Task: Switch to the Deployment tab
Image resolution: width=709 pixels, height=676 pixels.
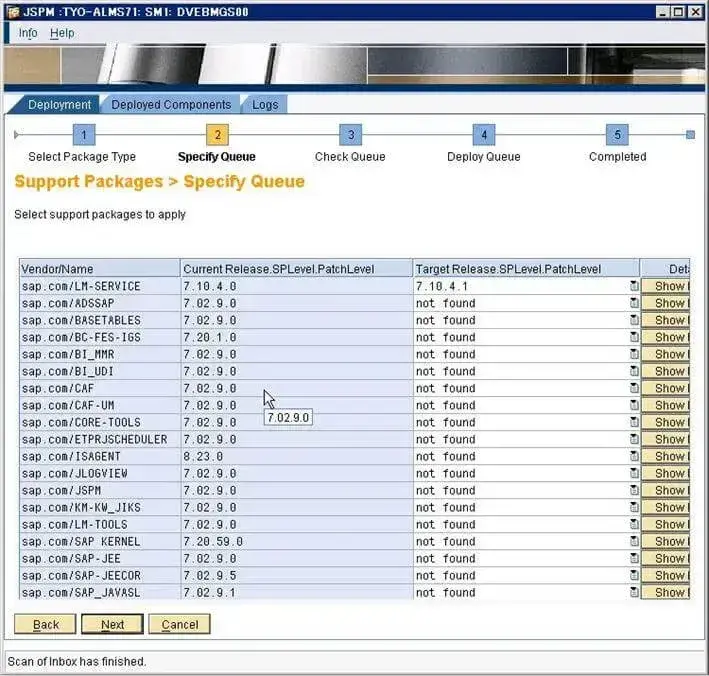Action: (59, 104)
